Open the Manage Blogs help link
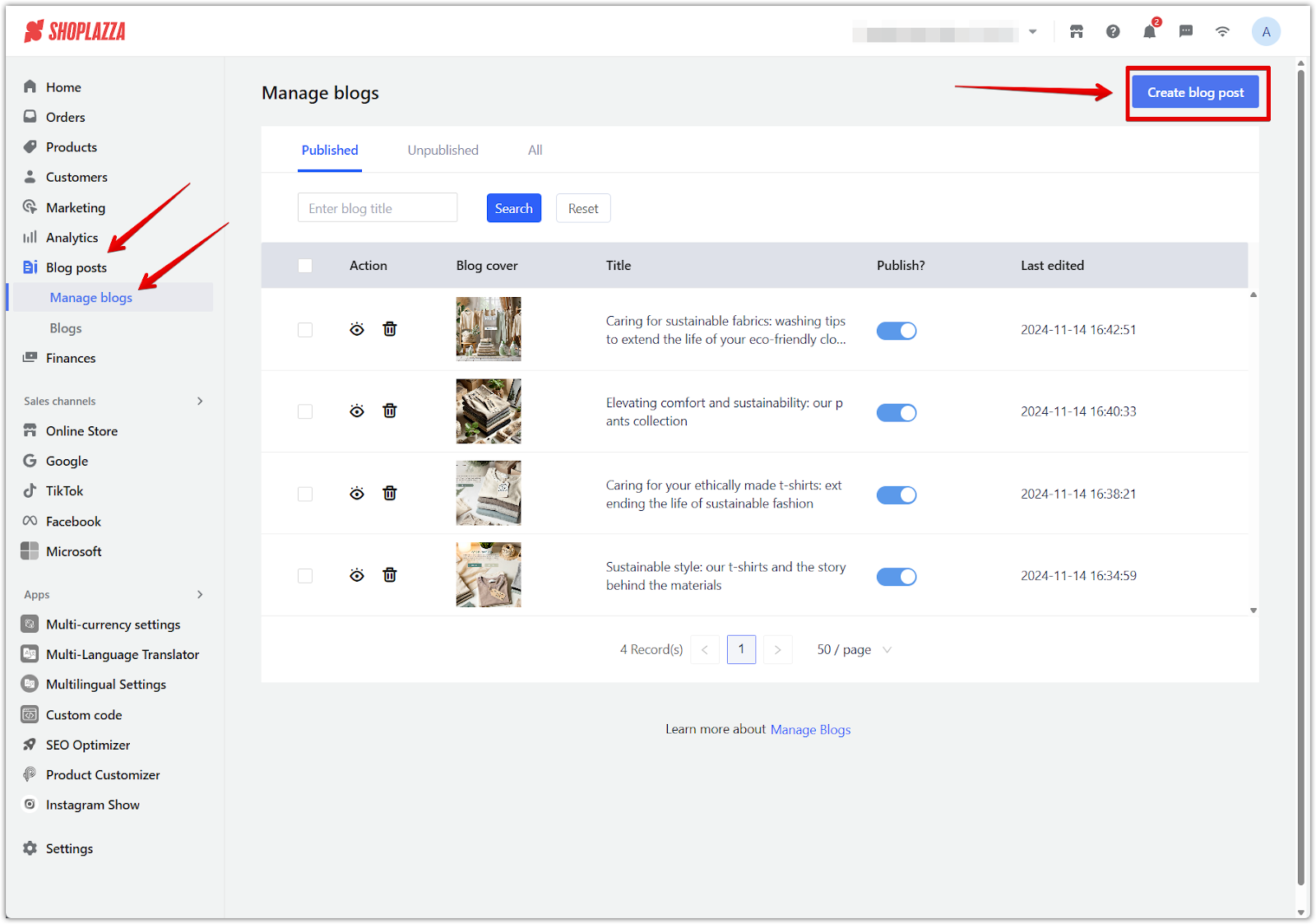 click(x=810, y=729)
